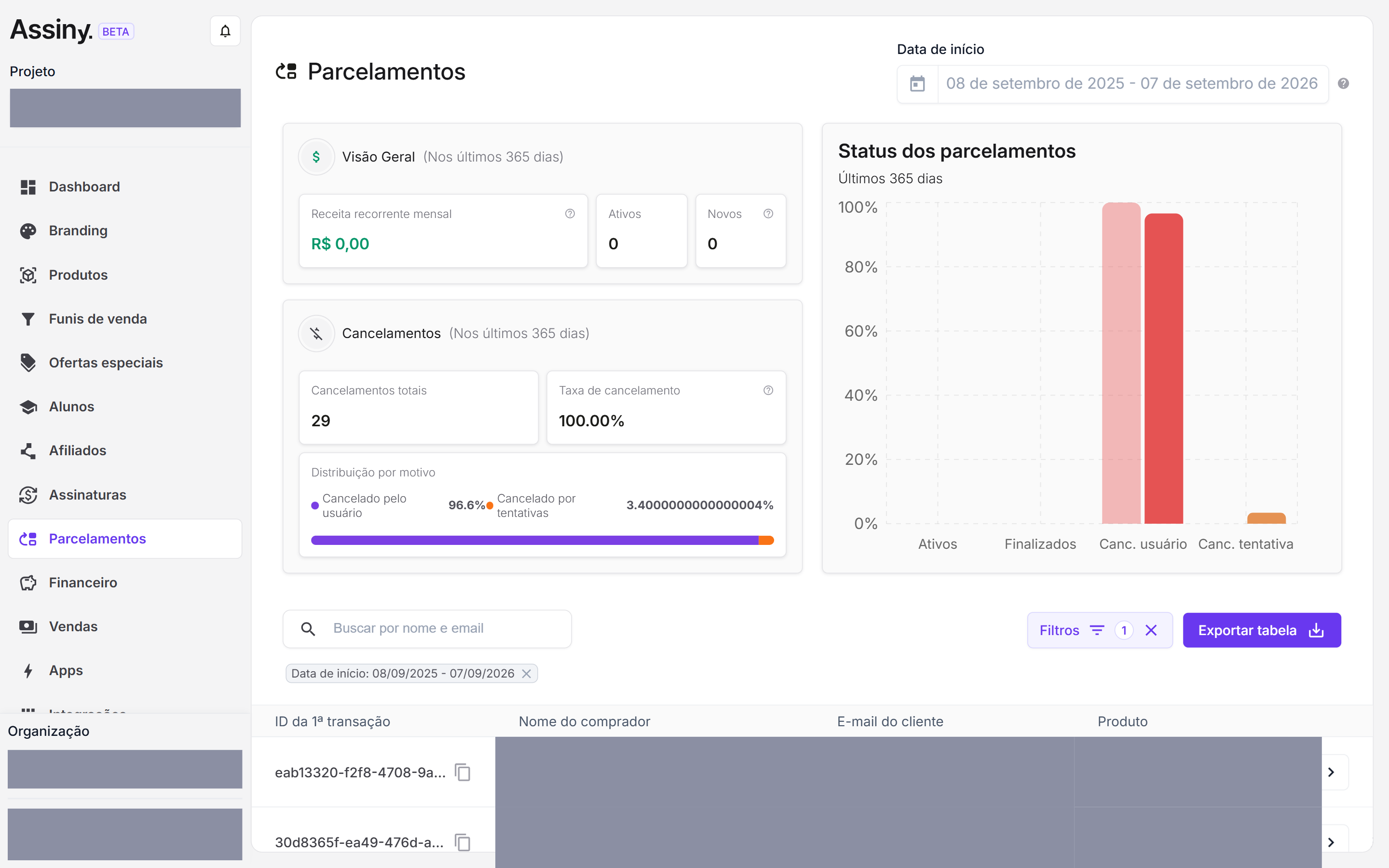Click the Financeiro piggy bank icon
Image resolution: width=1389 pixels, height=868 pixels.
click(x=28, y=583)
